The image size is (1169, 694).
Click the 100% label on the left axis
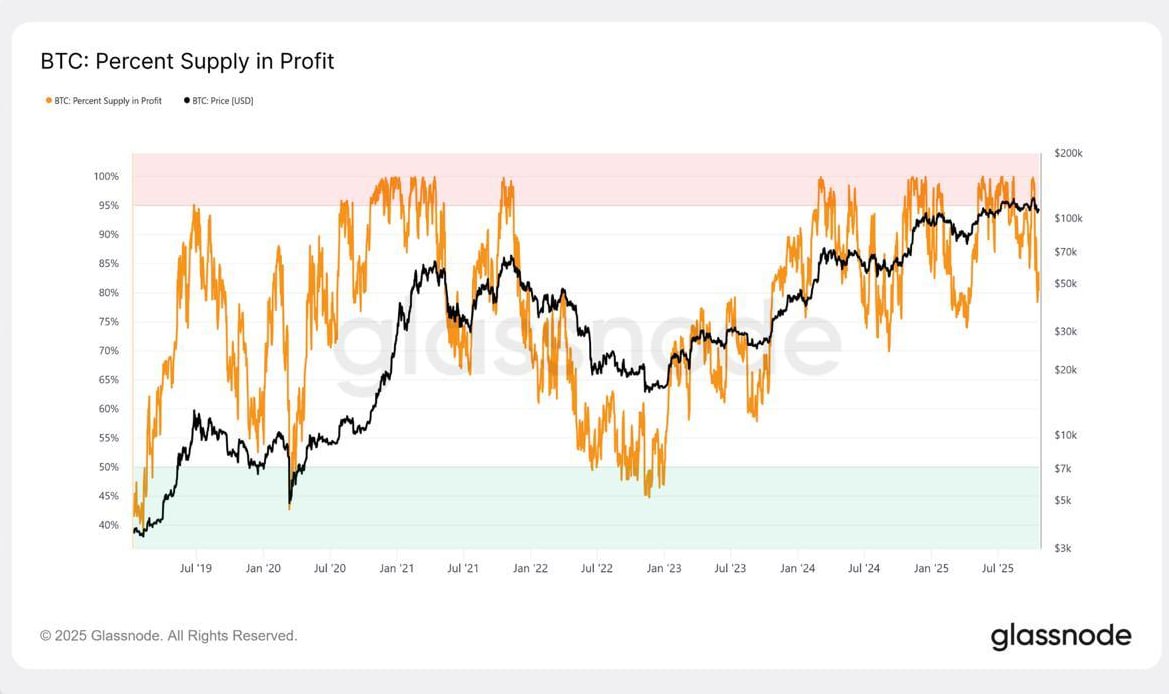106,177
